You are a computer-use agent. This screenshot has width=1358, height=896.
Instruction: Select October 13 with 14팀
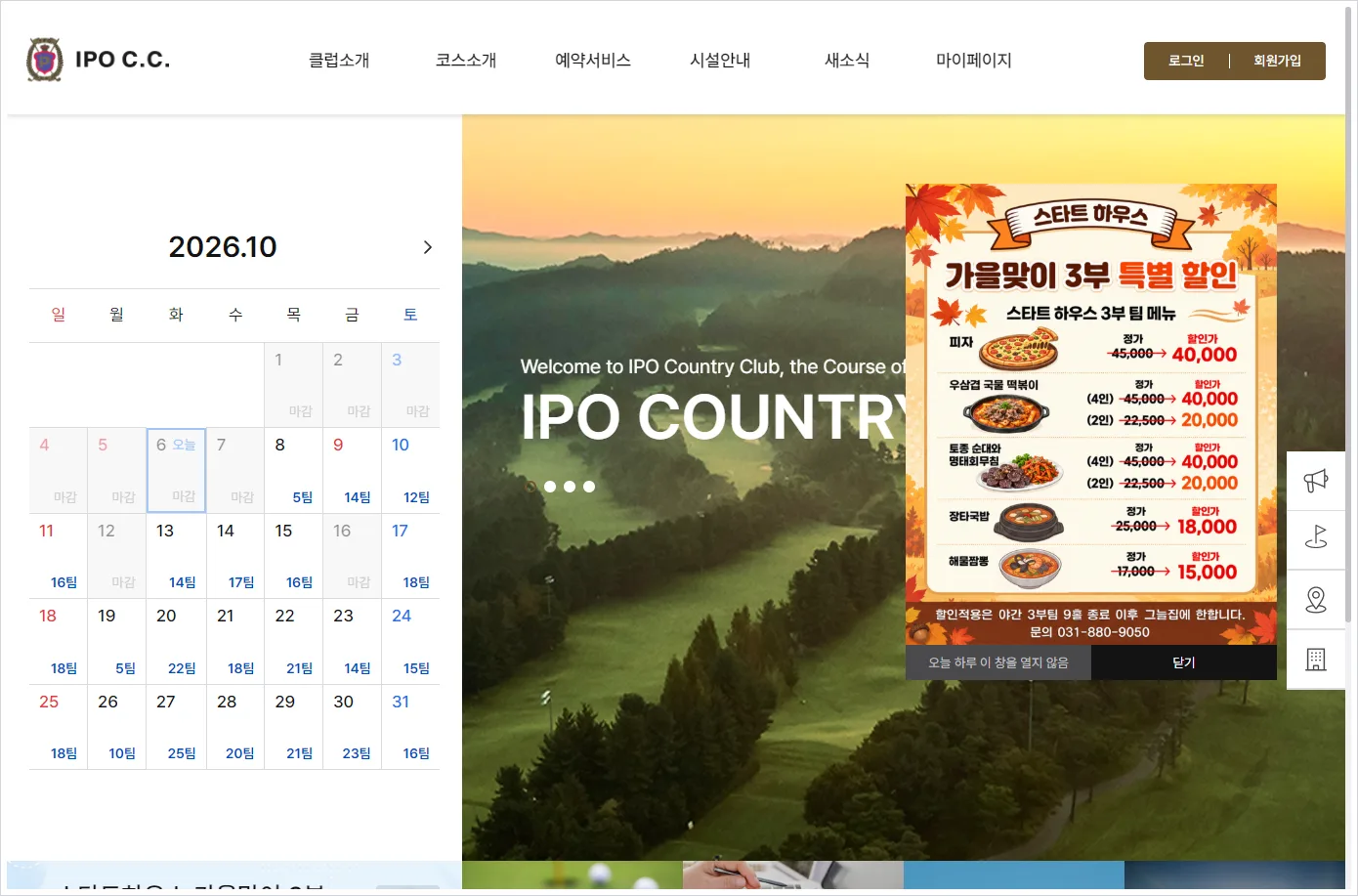point(177,556)
